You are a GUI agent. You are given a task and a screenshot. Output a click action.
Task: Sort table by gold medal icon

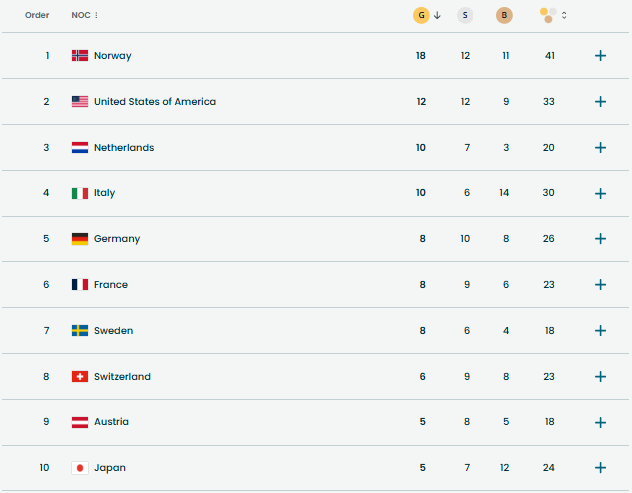click(421, 15)
